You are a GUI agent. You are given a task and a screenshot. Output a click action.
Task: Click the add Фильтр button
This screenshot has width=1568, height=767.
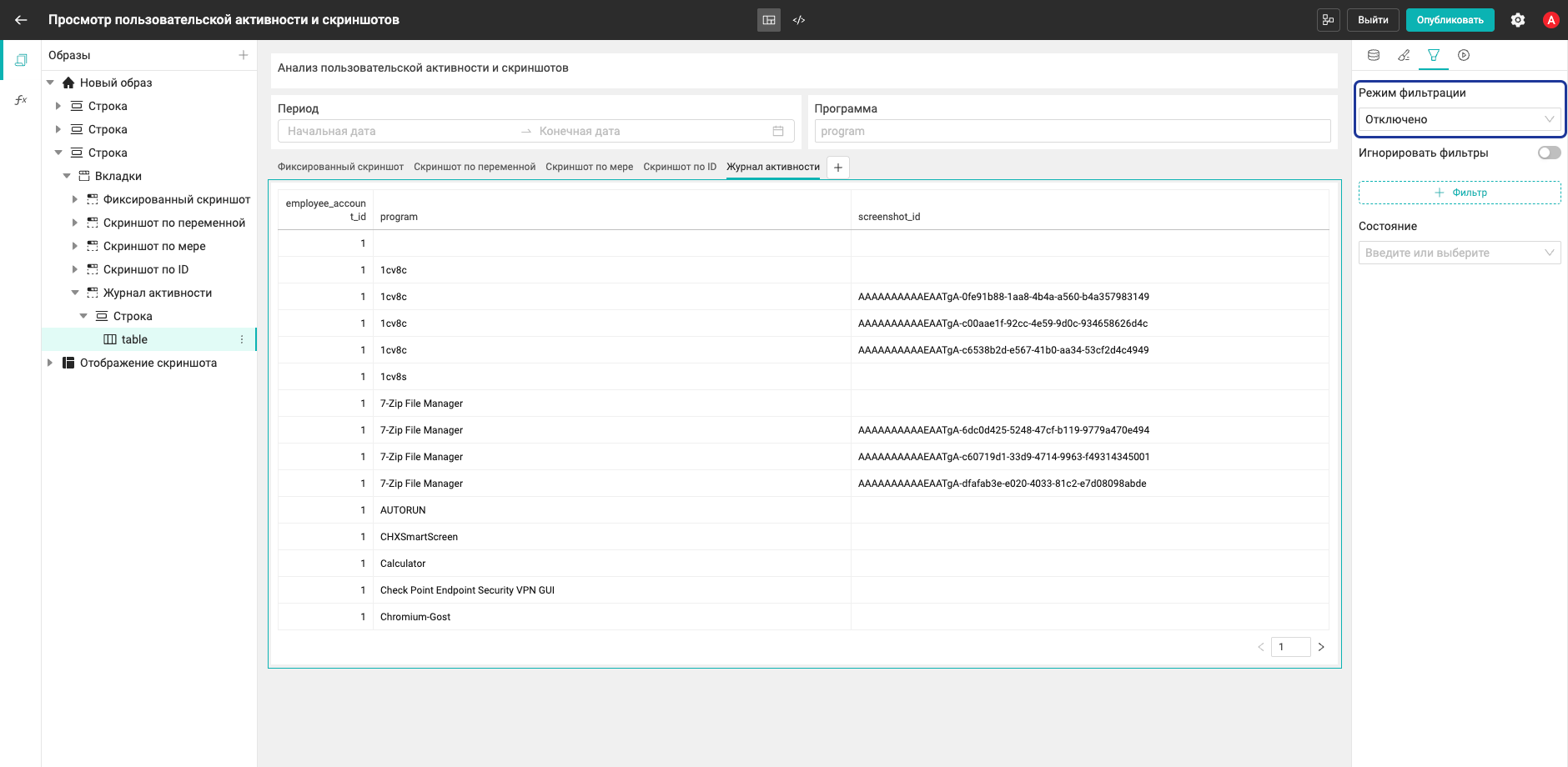pyautogui.click(x=1460, y=193)
